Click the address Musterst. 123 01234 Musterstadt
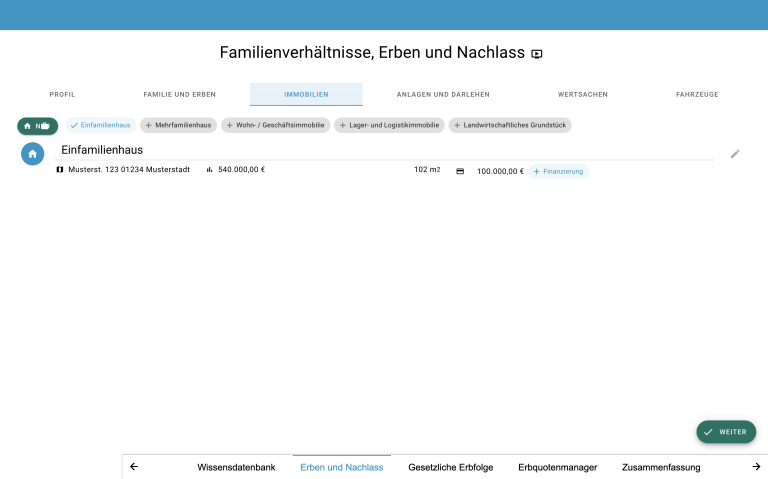768x479 pixels. tap(129, 169)
